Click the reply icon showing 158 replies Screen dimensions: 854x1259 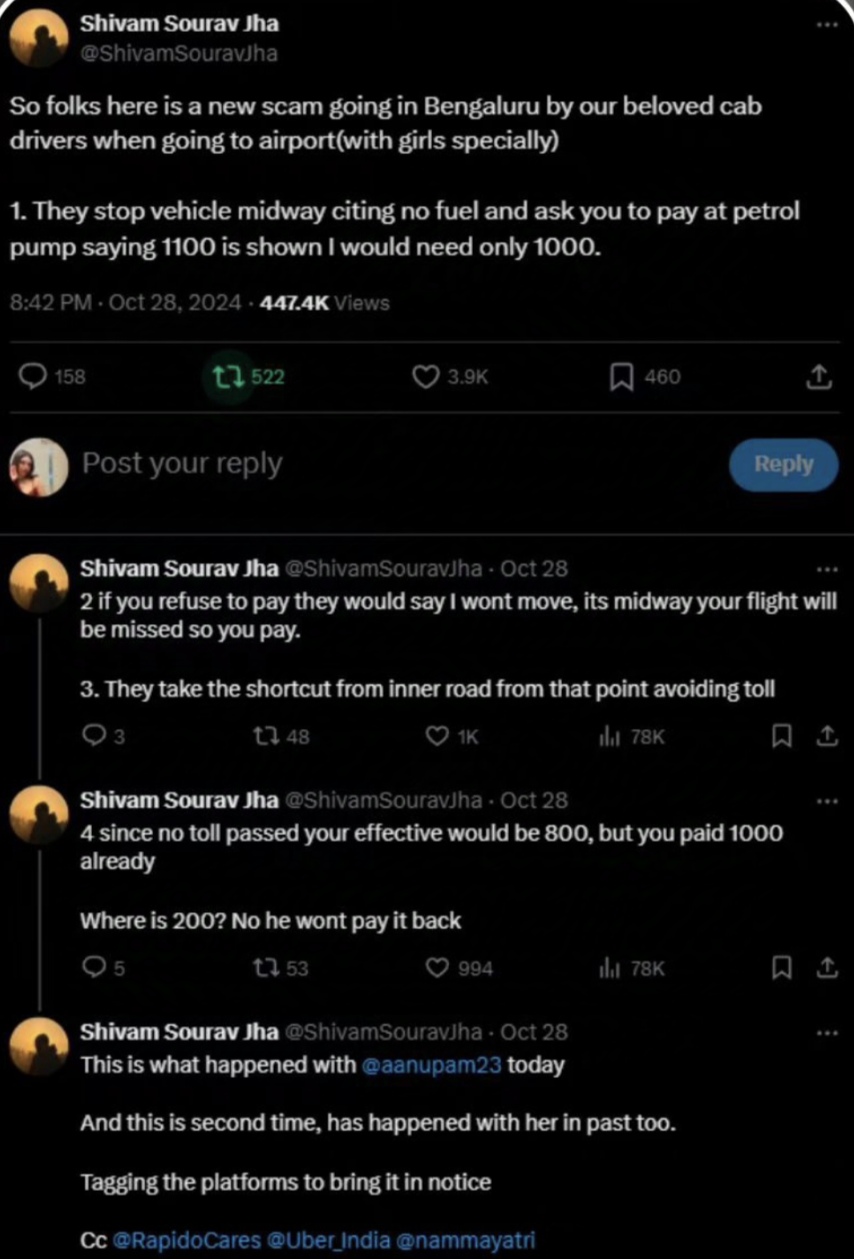[x=34, y=376]
